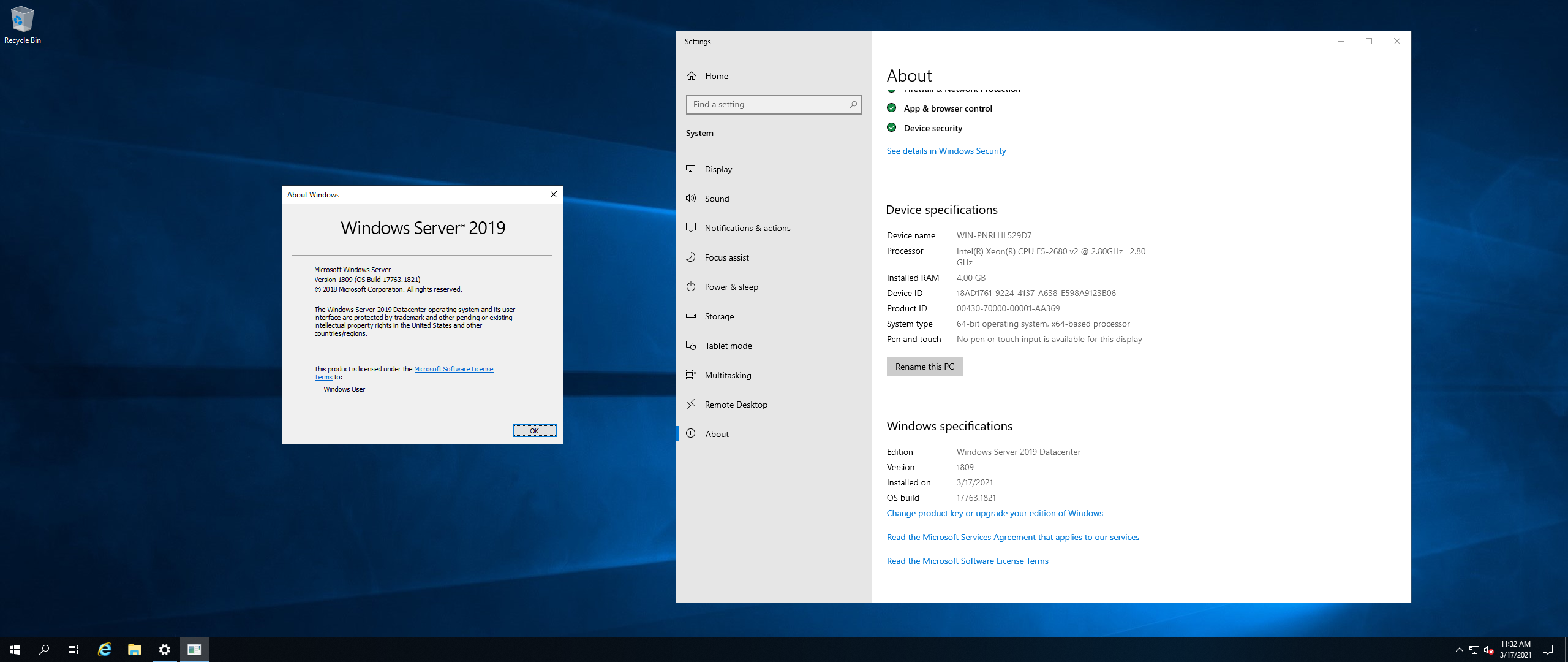Open the Display settings page
Viewport: 1568px width, 662px height.
coord(774,169)
